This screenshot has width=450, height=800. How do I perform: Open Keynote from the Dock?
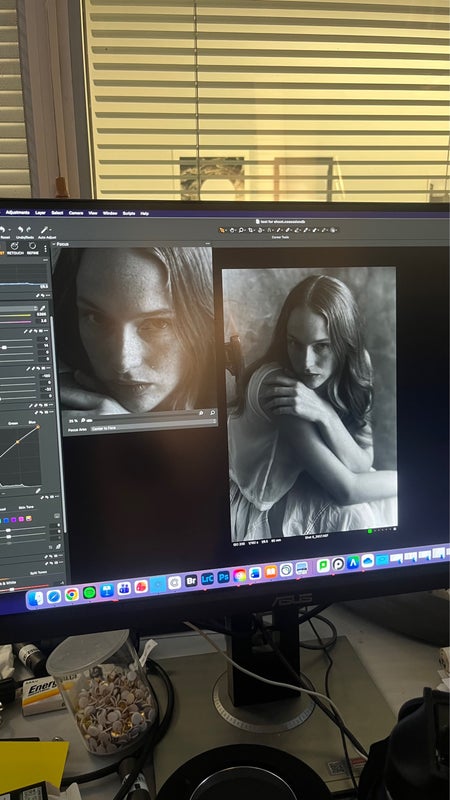pos(107,591)
